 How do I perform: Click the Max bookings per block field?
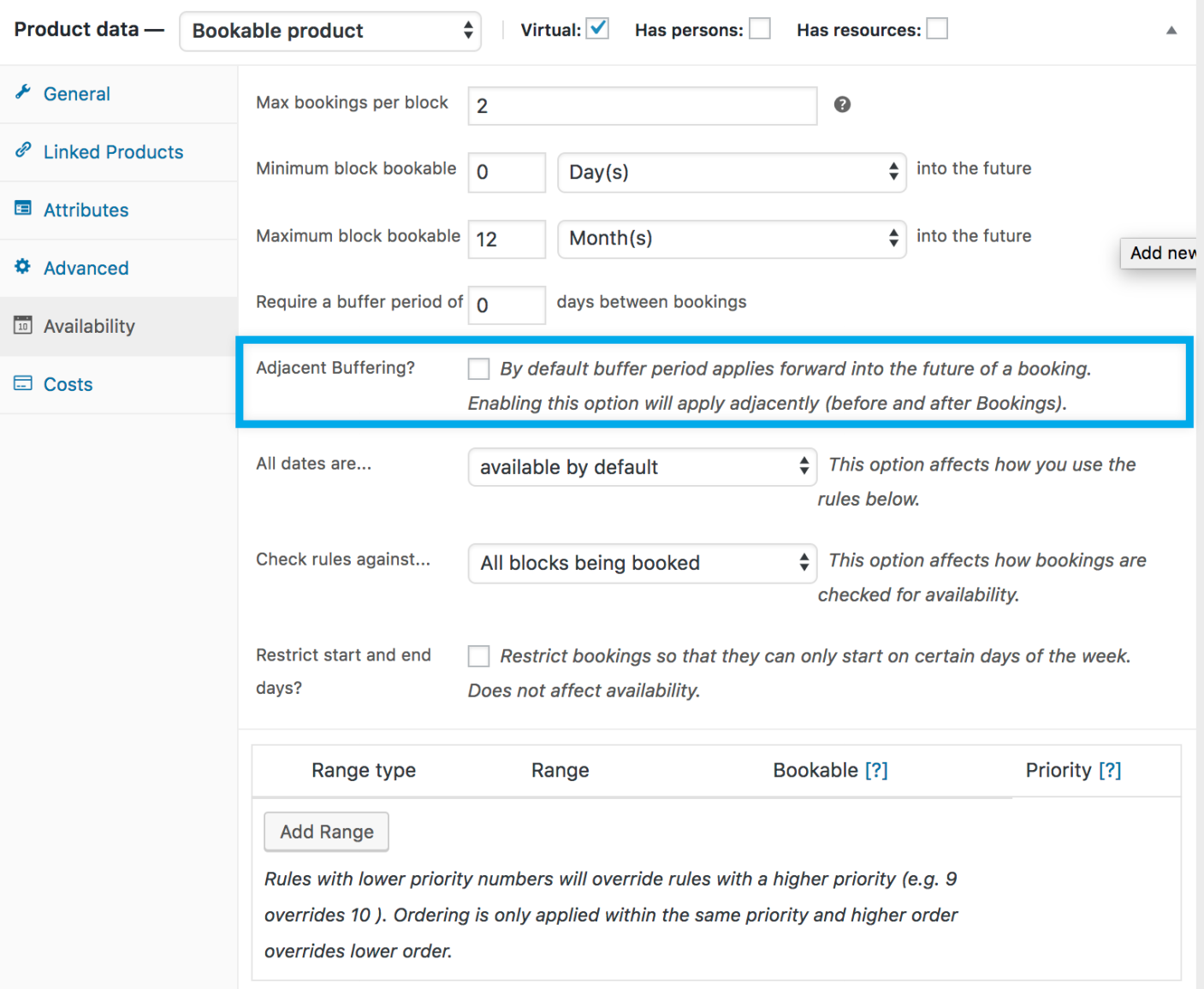(x=642, y=105)
